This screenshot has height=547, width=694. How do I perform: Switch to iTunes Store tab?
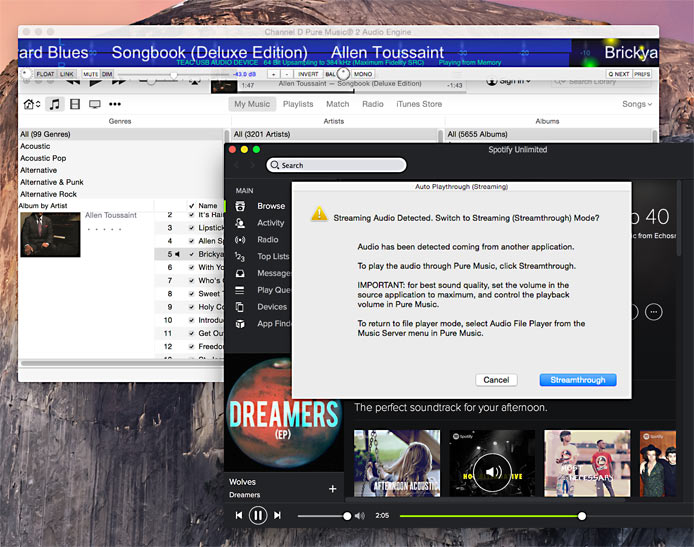click(x=419, y=104)
